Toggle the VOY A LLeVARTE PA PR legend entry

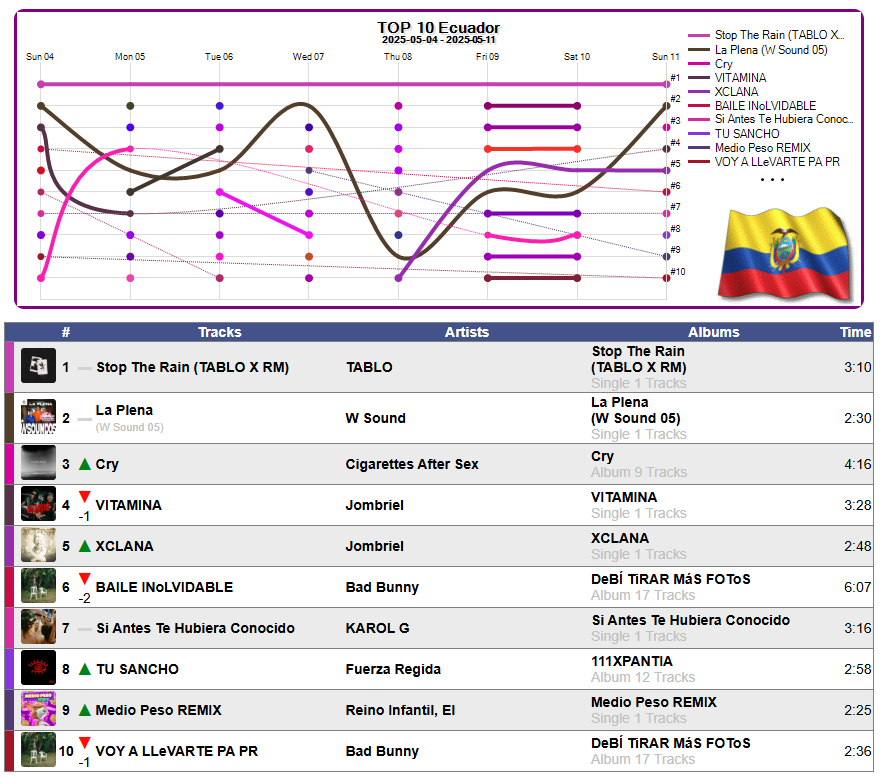764,162
